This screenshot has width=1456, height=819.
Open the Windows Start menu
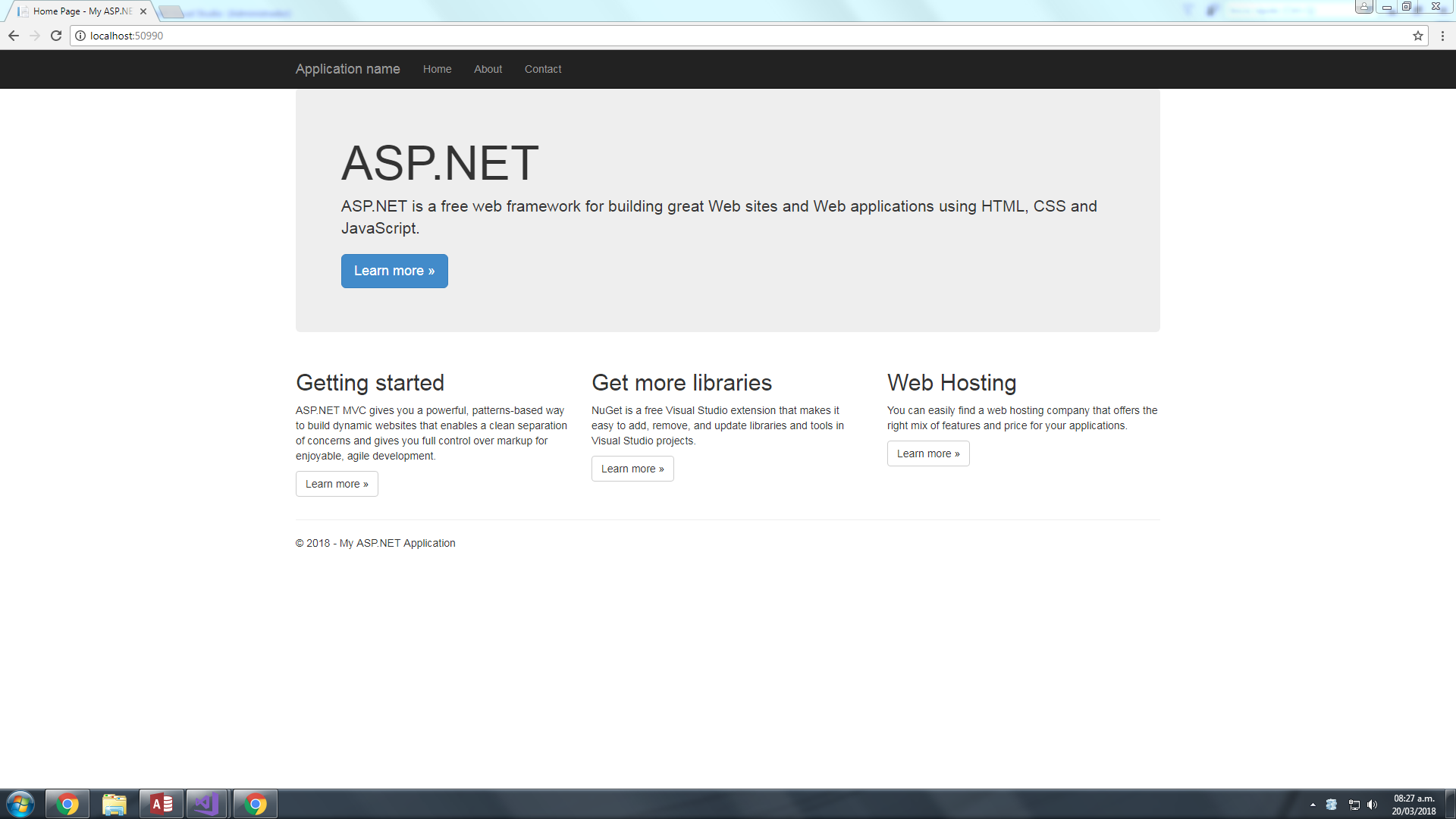tap(20, 804)
